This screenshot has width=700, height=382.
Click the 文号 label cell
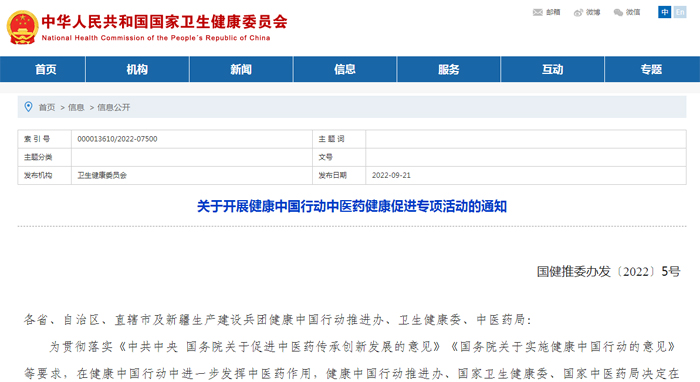click(x=339, y=158)
